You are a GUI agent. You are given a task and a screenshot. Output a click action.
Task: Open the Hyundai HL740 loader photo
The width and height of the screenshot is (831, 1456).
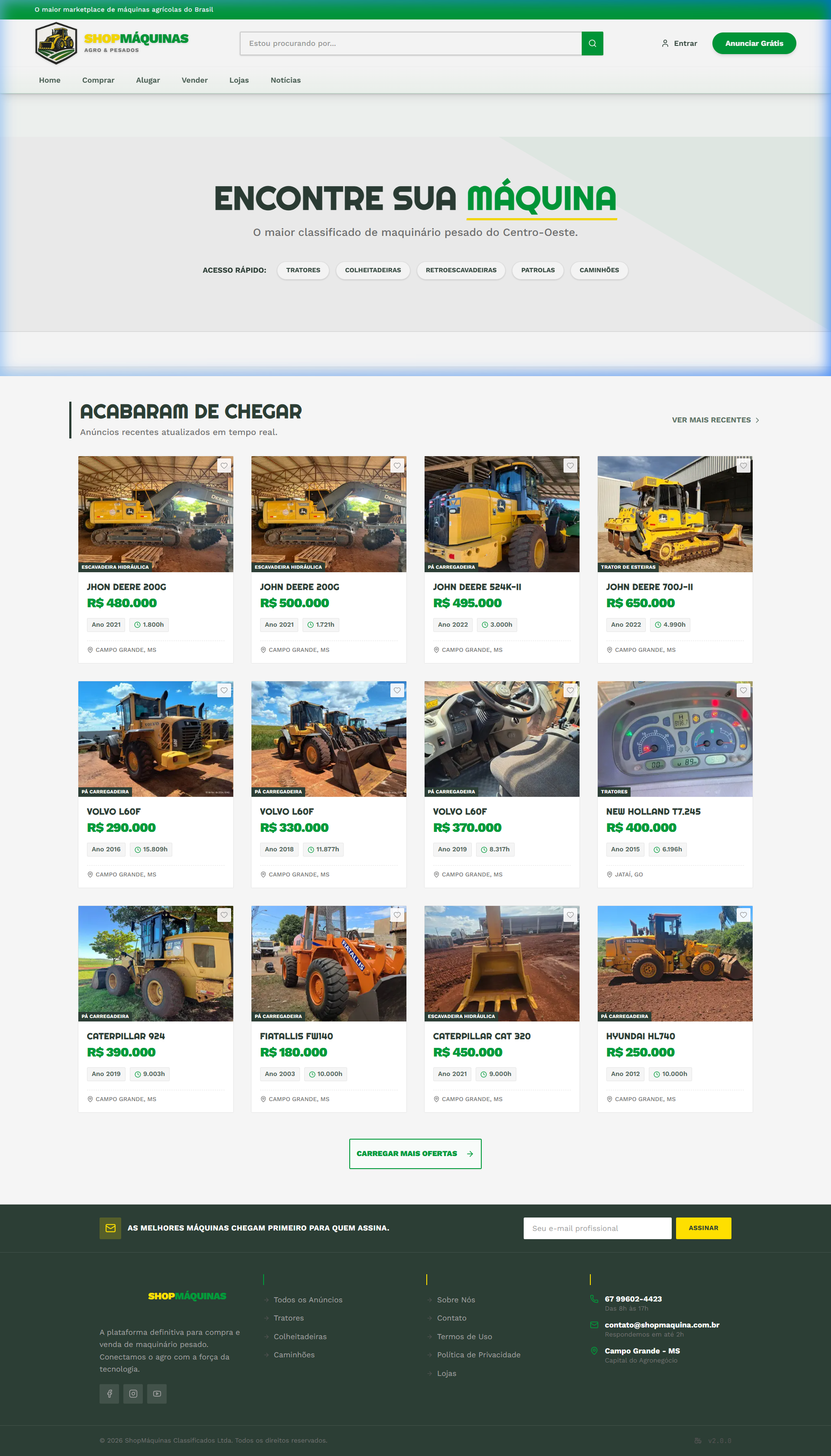coord(675,963)
